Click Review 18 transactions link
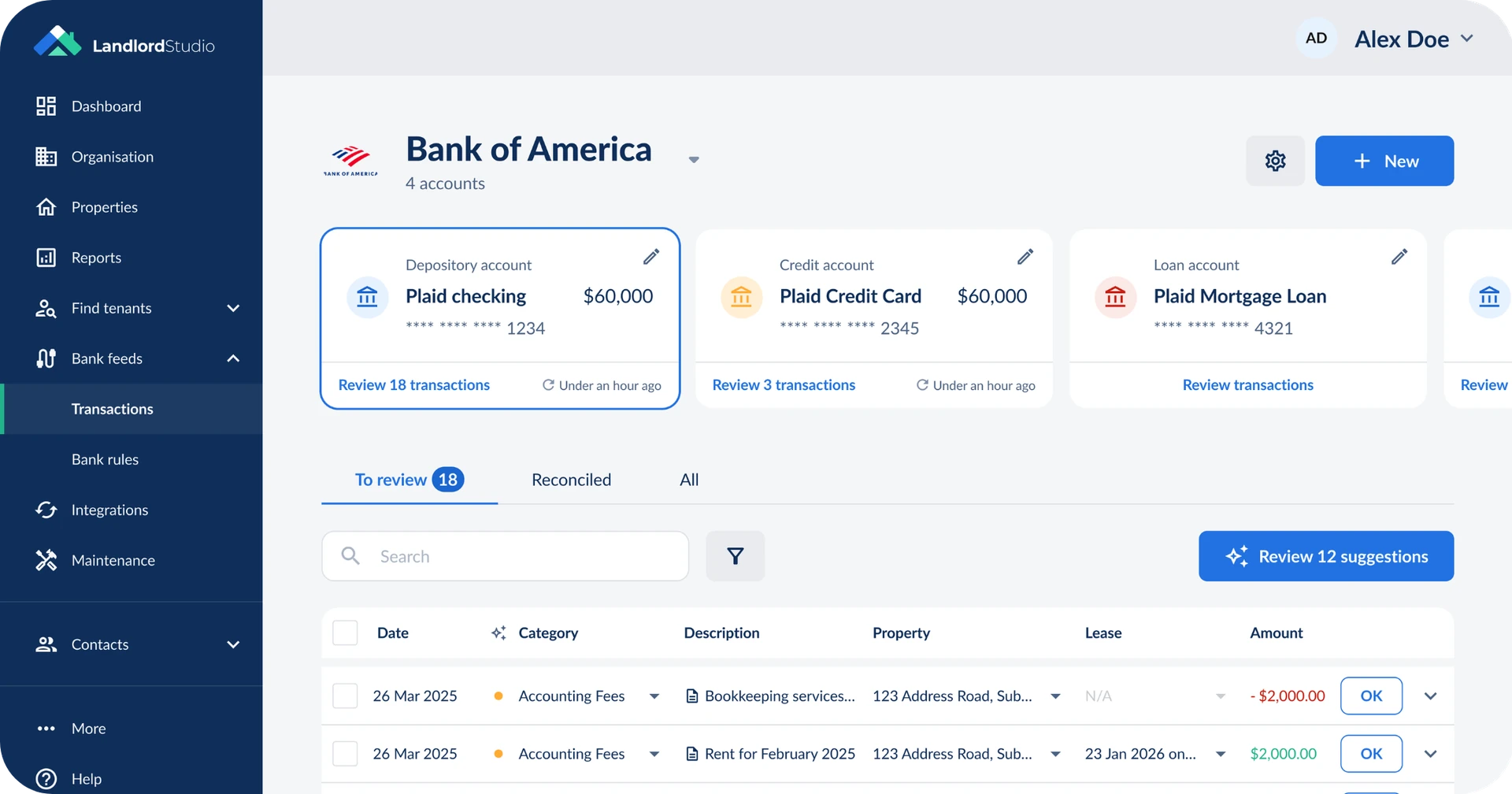The height and width of the screenshot is (794, 1512). [x=414, y=385]
